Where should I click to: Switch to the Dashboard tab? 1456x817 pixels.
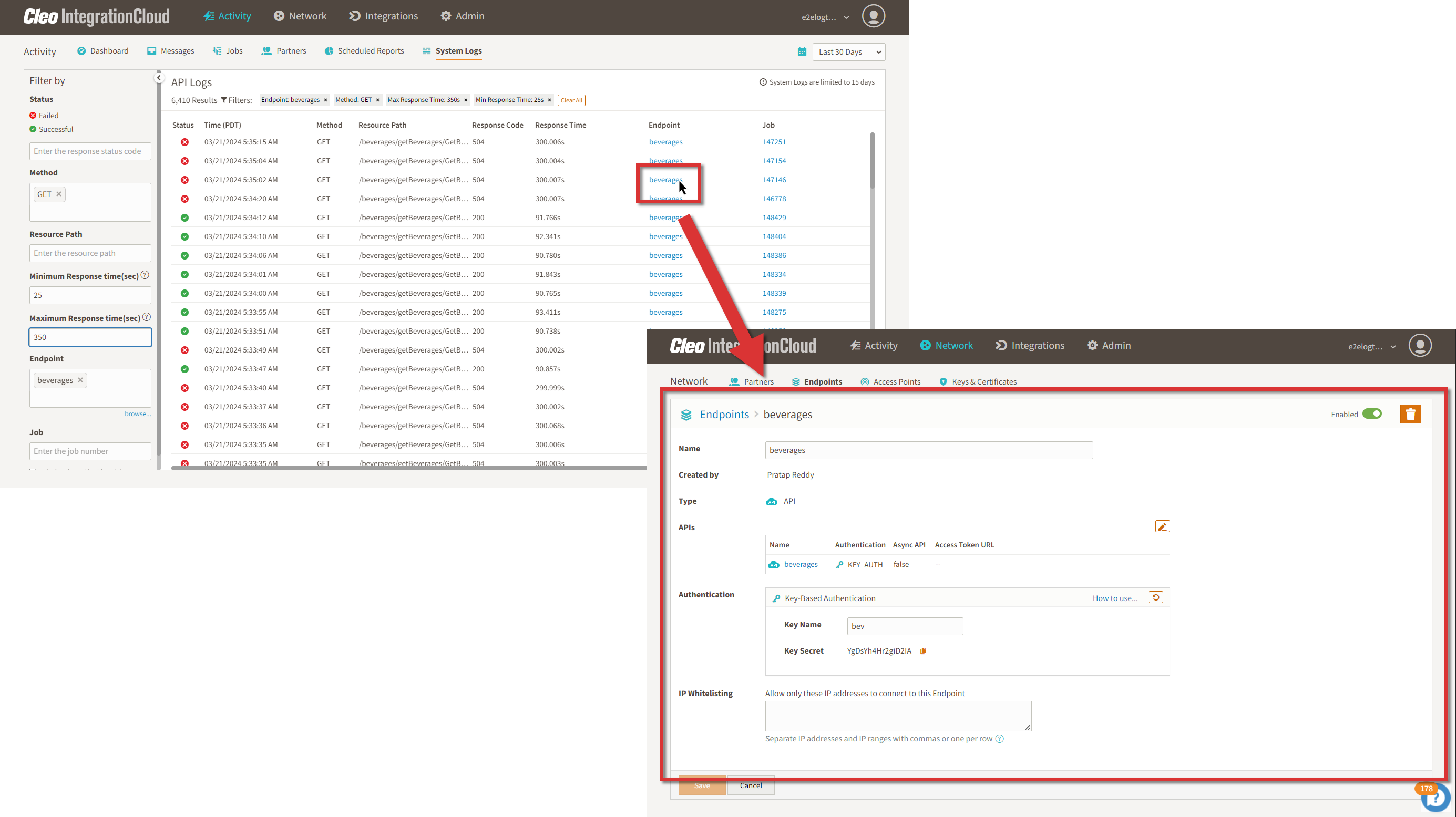(103, 51)
